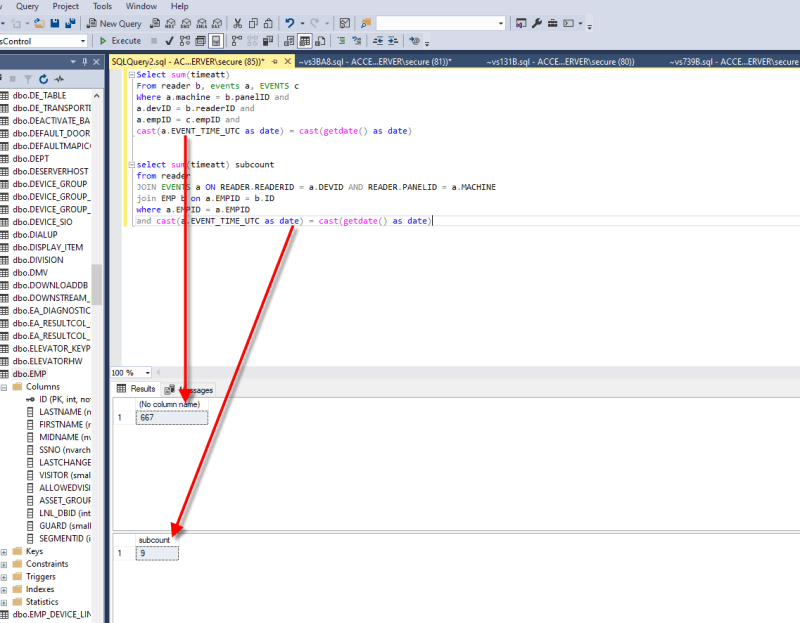Click the Copy icon in toolbar

253,23
